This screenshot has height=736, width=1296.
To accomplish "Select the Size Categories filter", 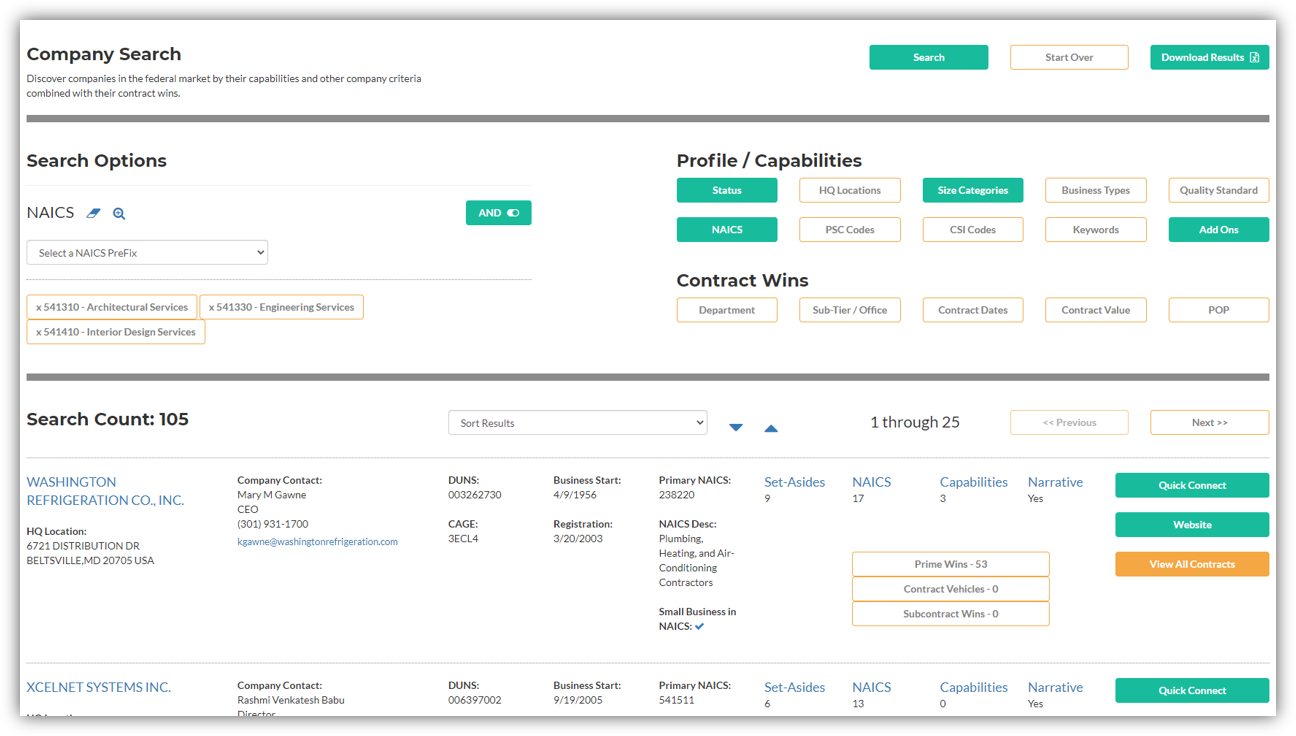I will [973, 190].
